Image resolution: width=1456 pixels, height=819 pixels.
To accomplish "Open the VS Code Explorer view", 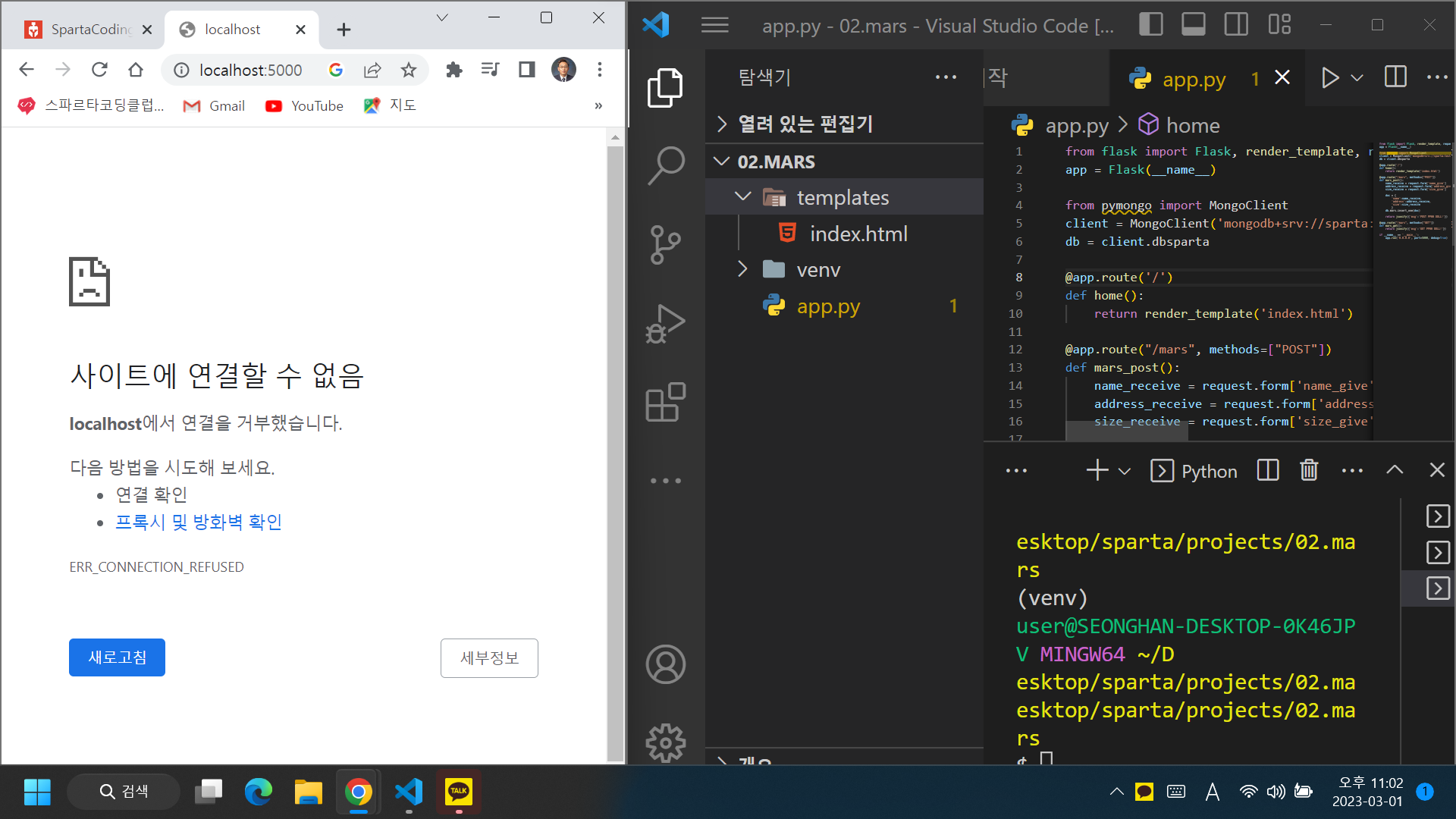I will [x=666, y=87].
